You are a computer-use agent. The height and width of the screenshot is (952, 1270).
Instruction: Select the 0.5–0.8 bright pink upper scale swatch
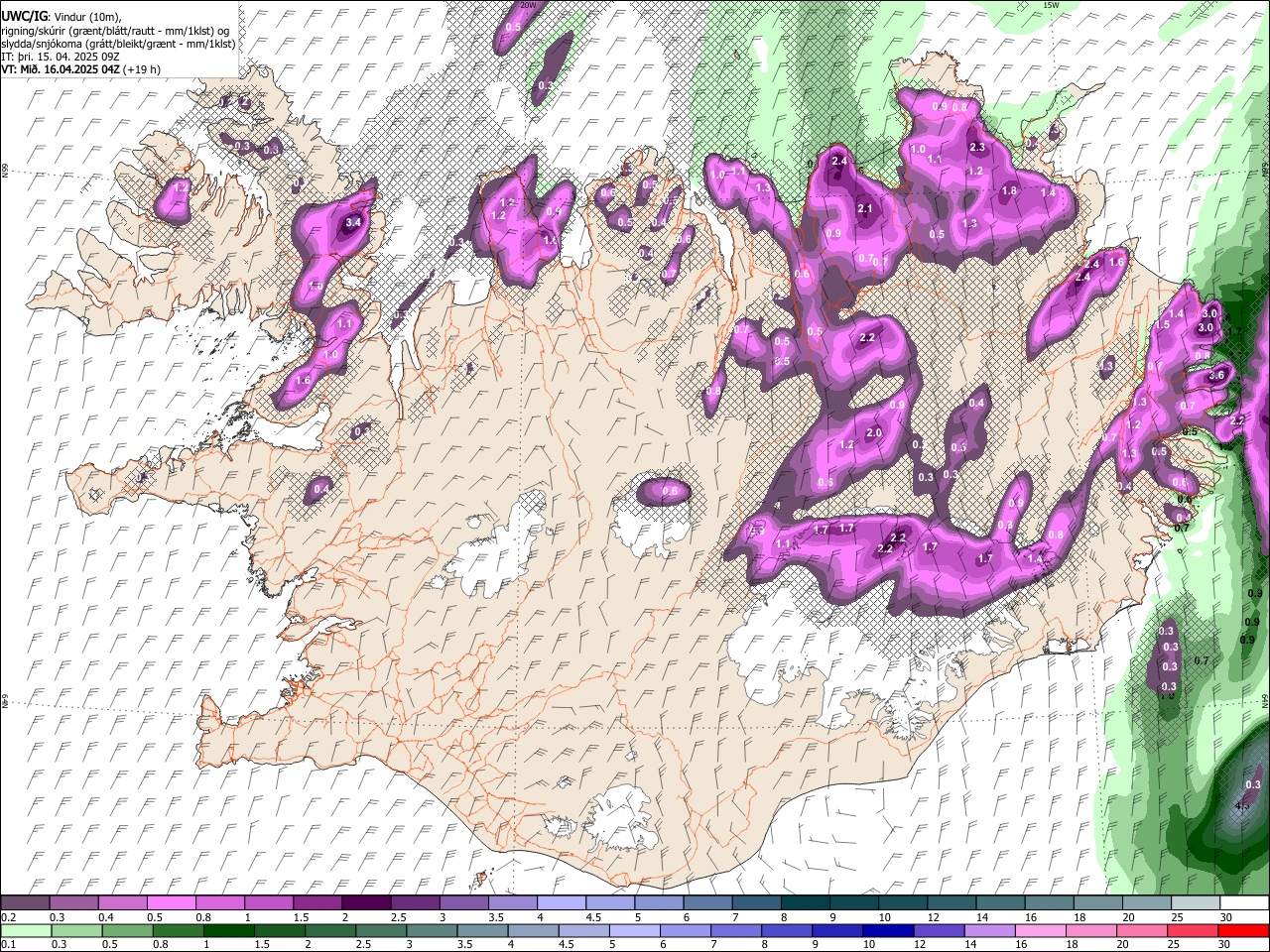click(171, 903)
